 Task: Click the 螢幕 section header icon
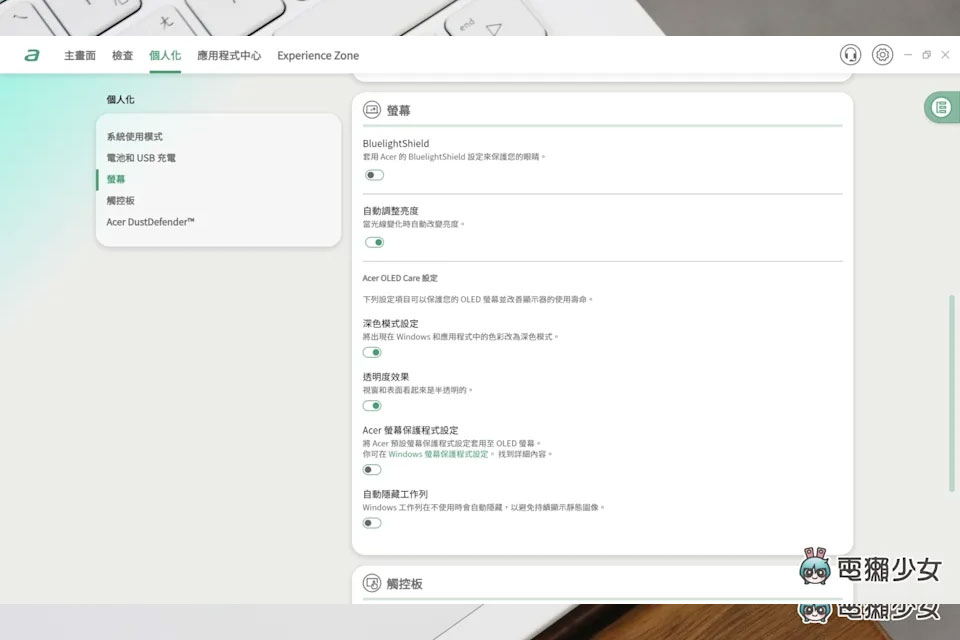point(371,110)
